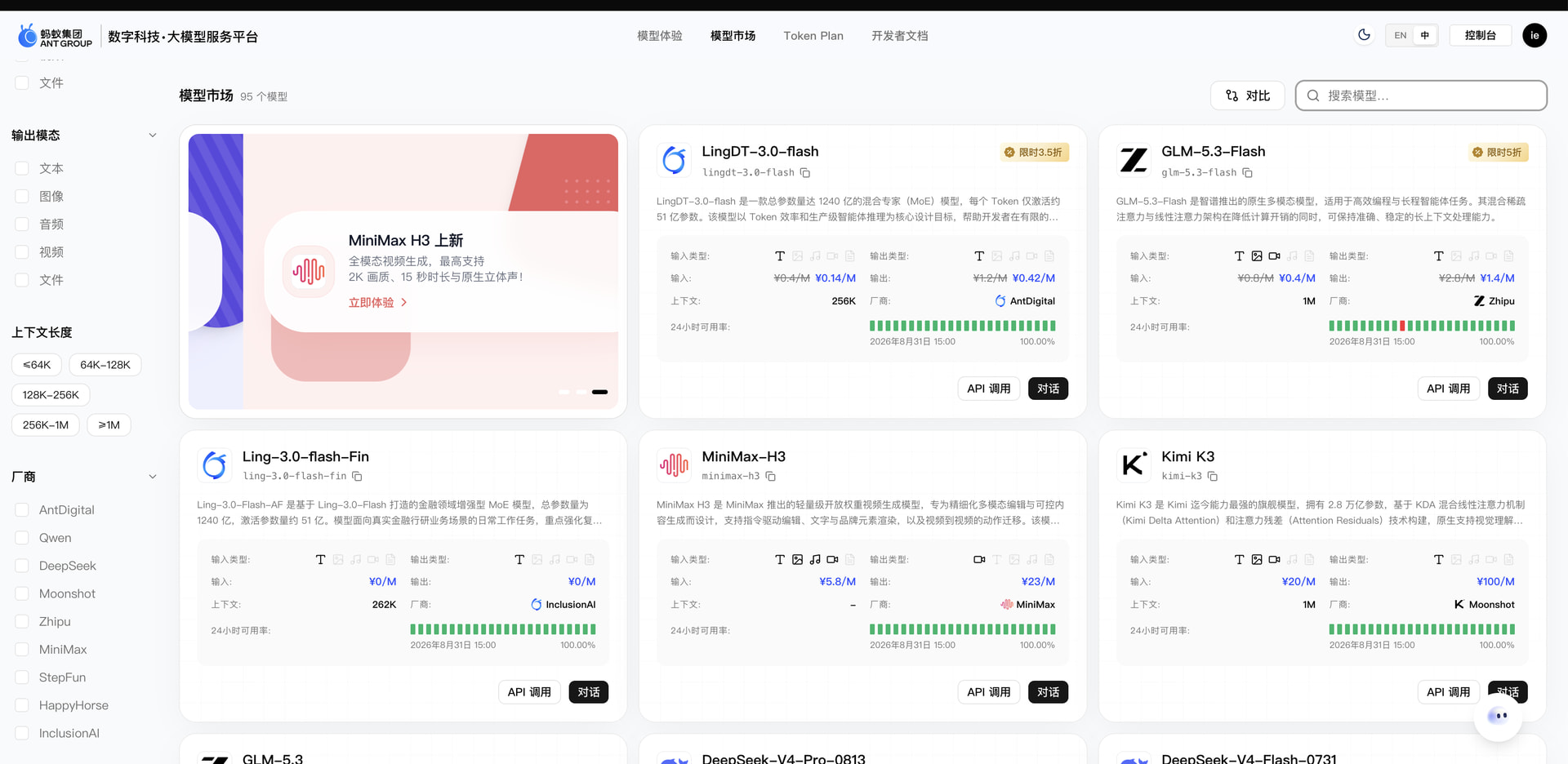Copy the lingdt-3.0-flash model ID
1568x764 pixels.
(805, 173)
